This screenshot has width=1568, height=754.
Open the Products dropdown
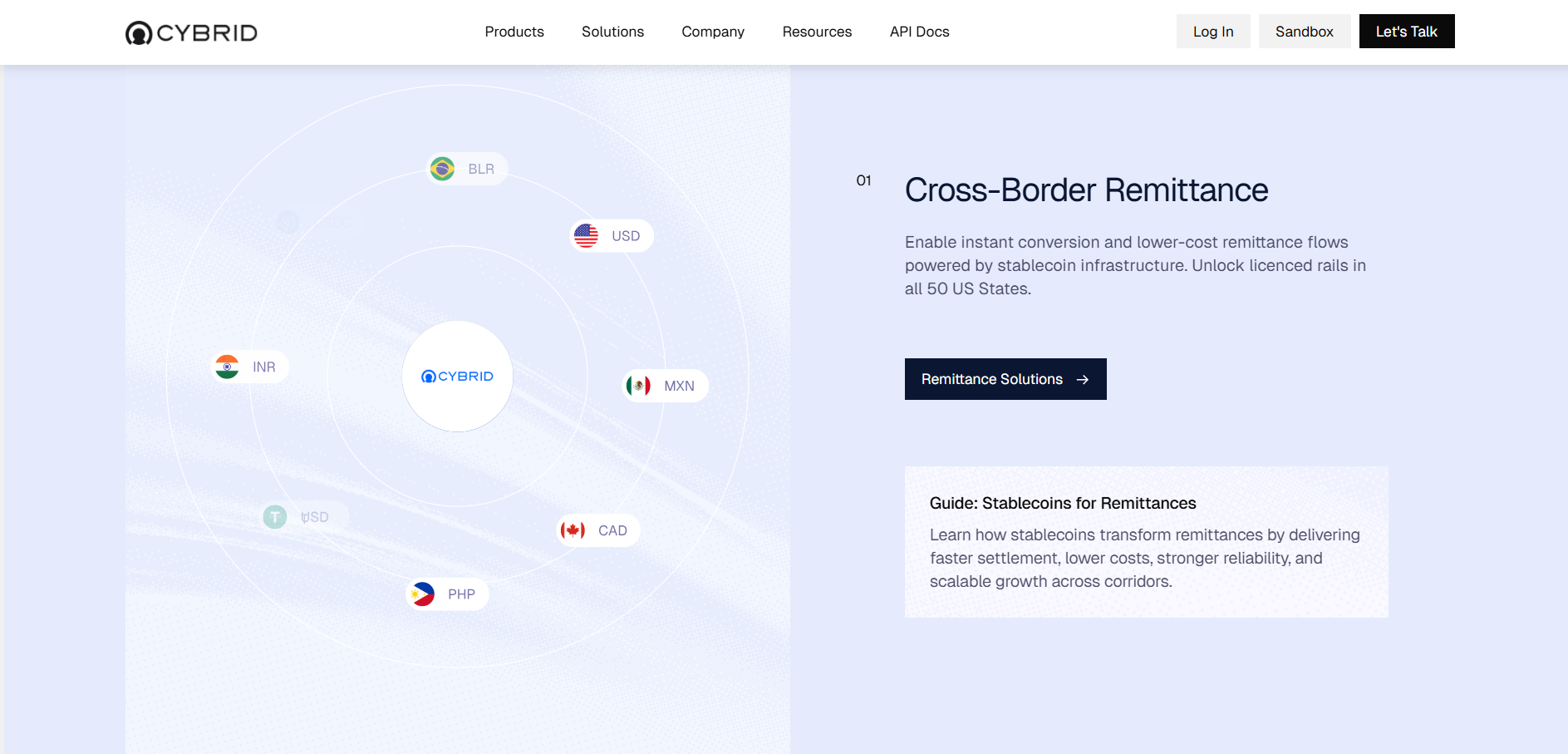point(514,32)
